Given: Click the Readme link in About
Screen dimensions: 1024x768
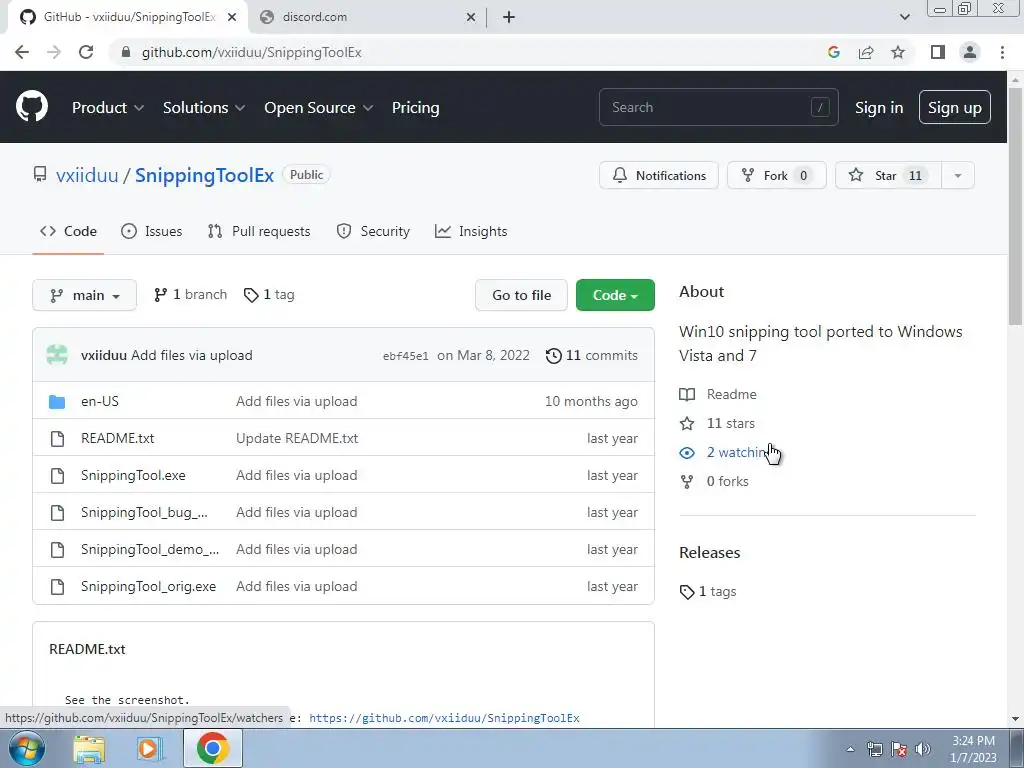Looking at the screenshot, I should click(718, 394).
